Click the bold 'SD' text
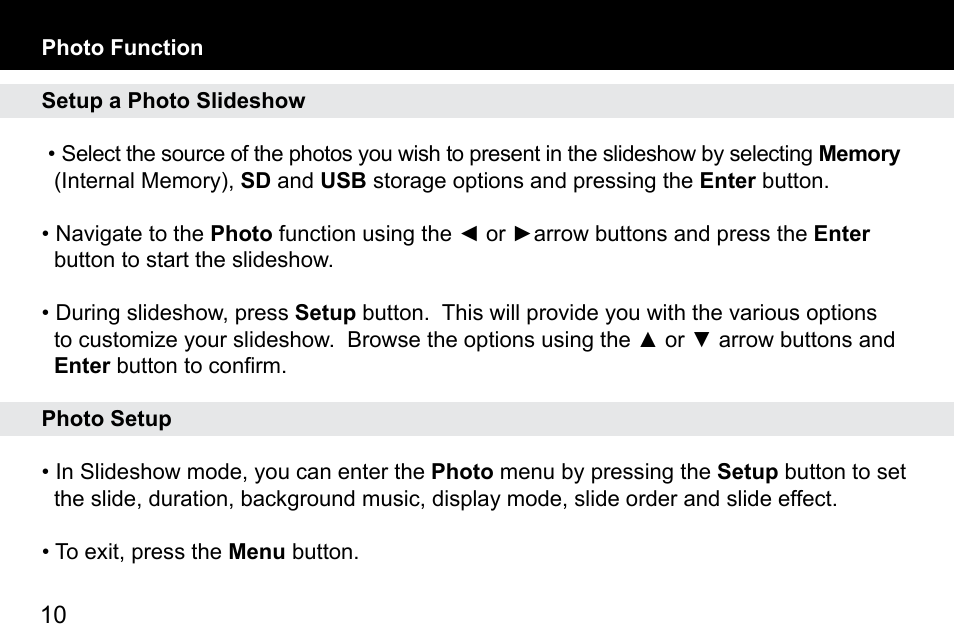The image size is (954, 636). pyautogui.click(x=256, y=181)
